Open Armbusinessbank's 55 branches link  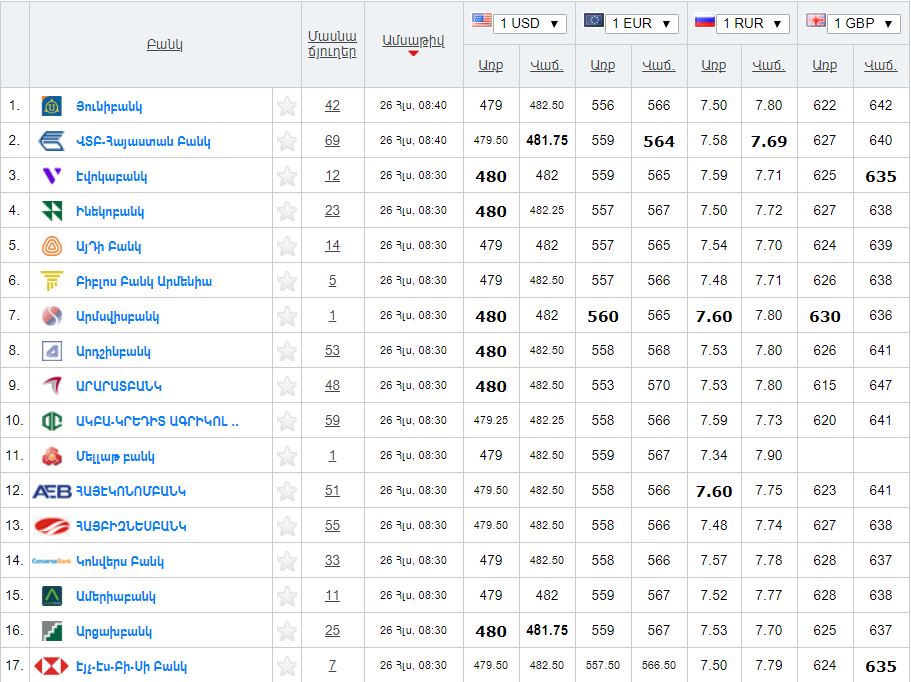click(332, 526)
